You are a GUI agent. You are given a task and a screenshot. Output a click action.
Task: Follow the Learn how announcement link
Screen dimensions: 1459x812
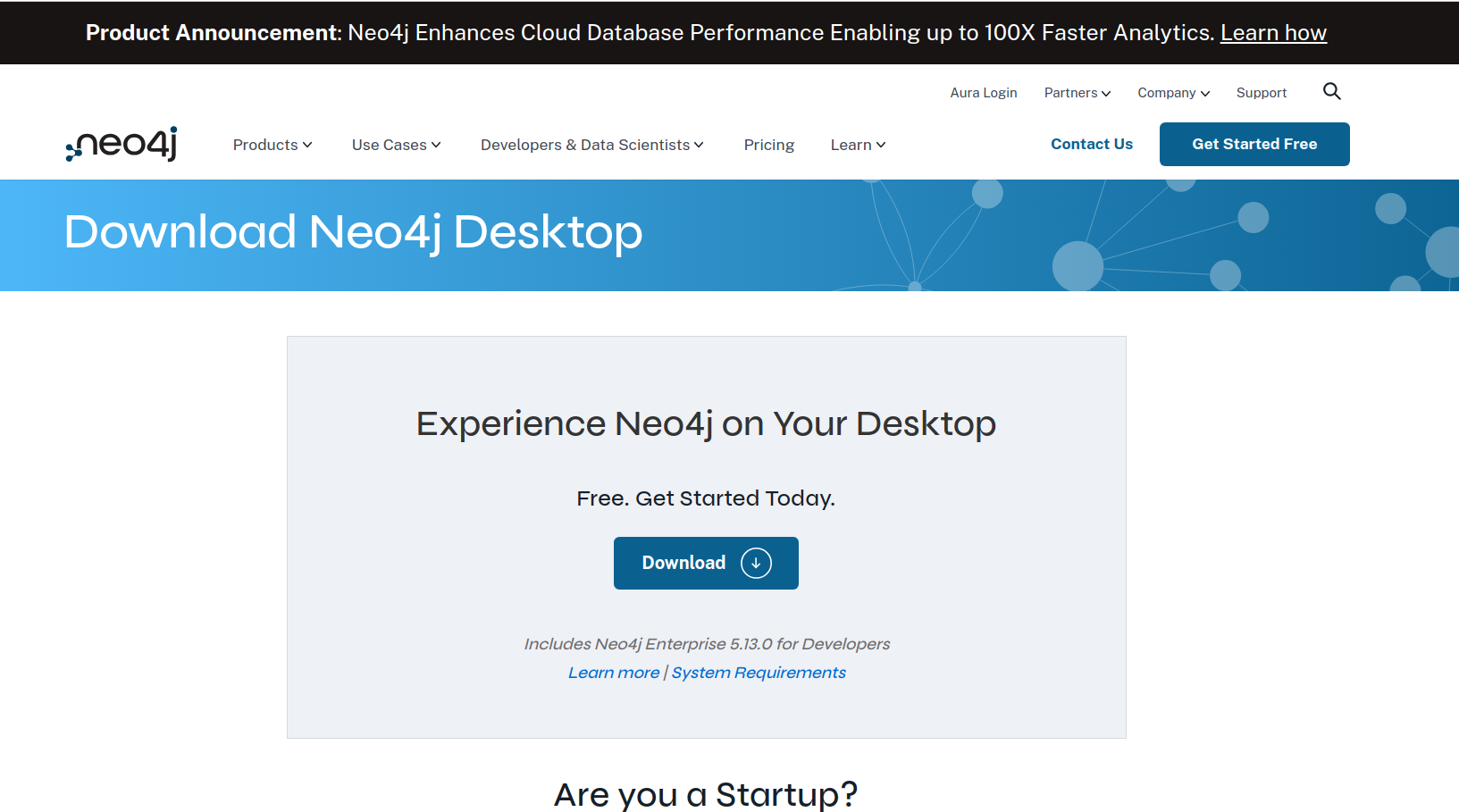(1273, 33)
